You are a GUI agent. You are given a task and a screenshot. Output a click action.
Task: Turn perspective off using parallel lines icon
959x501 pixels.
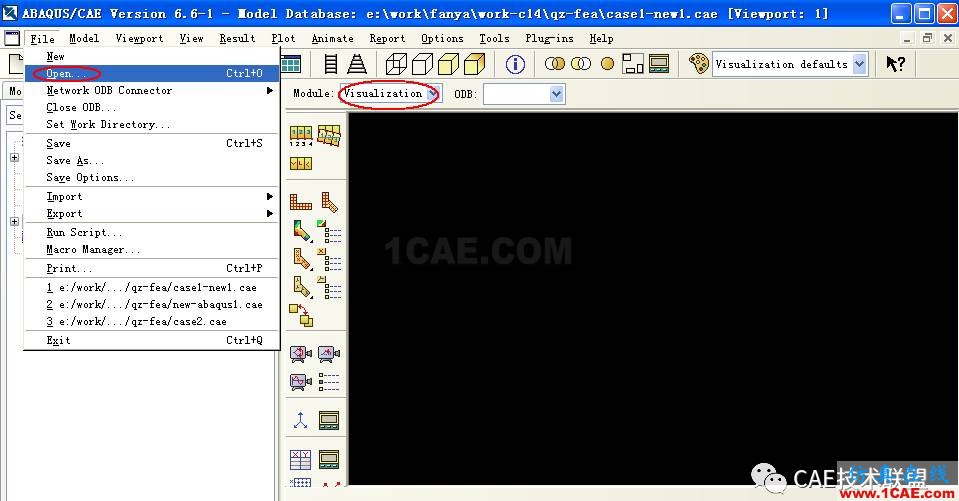[331, 64]
